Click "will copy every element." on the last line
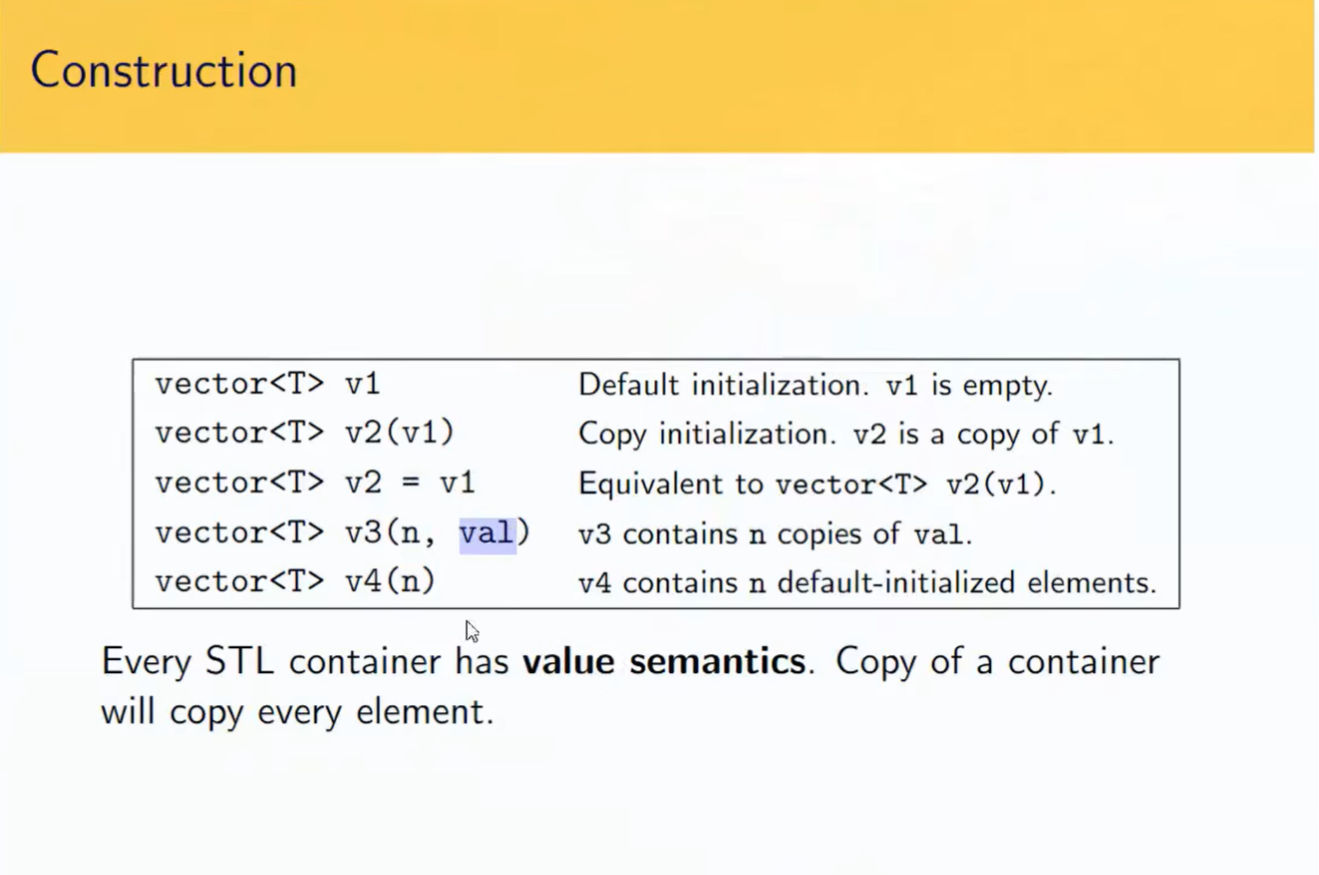 297,712
